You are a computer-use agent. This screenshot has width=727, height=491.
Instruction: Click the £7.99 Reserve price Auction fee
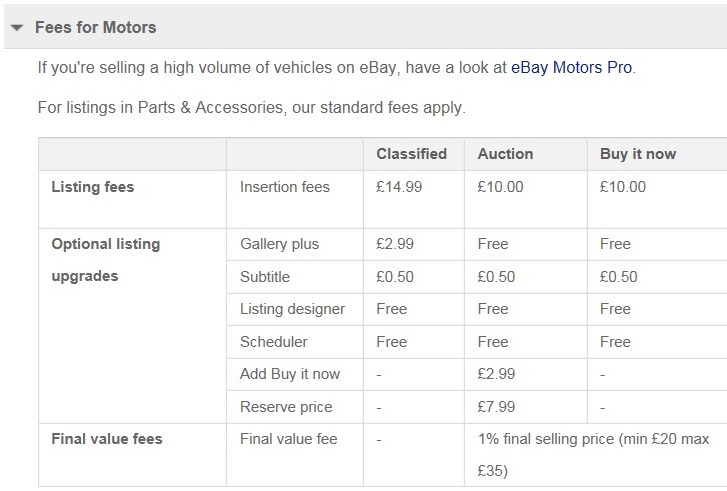pyautogui.click(x=497, y=407)
